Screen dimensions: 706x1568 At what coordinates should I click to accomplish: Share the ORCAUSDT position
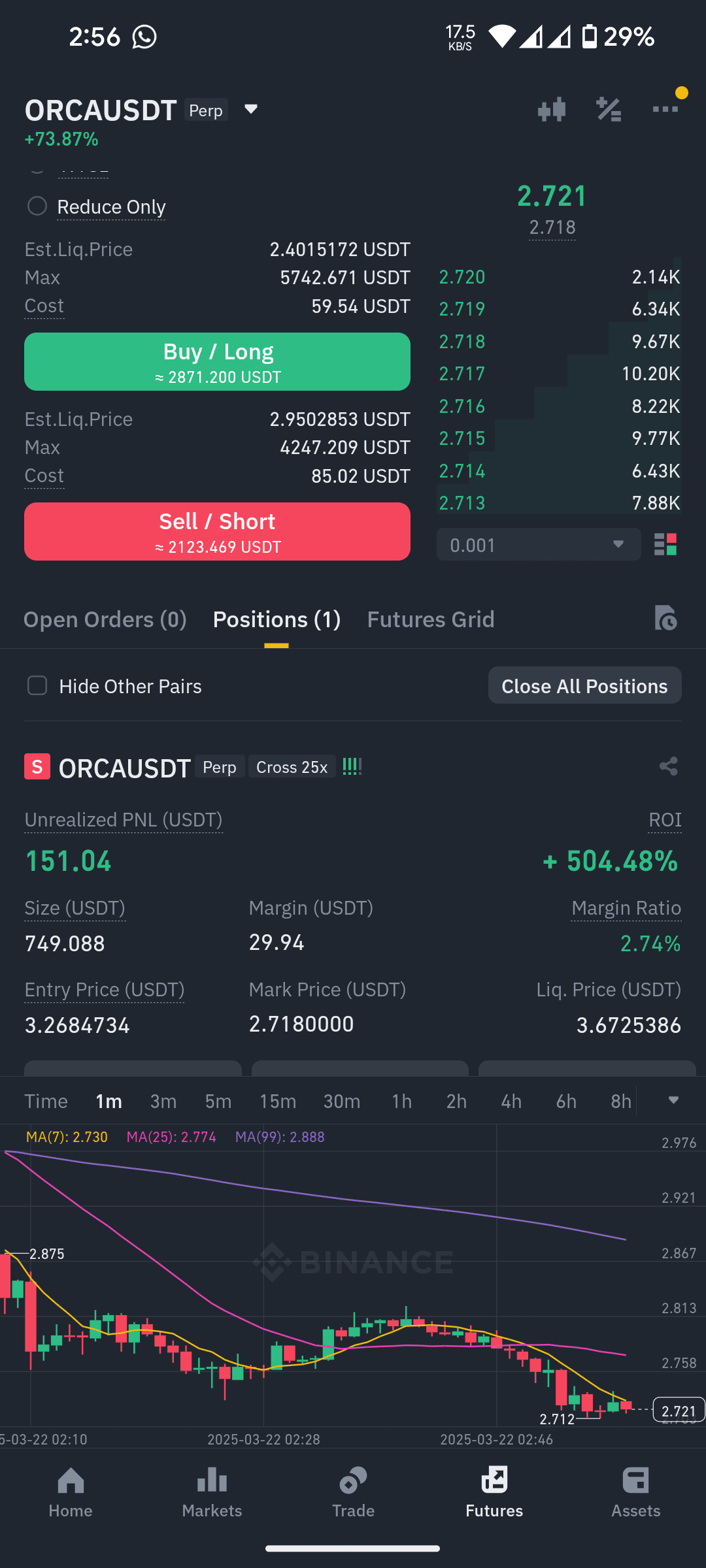click(667, 766)
